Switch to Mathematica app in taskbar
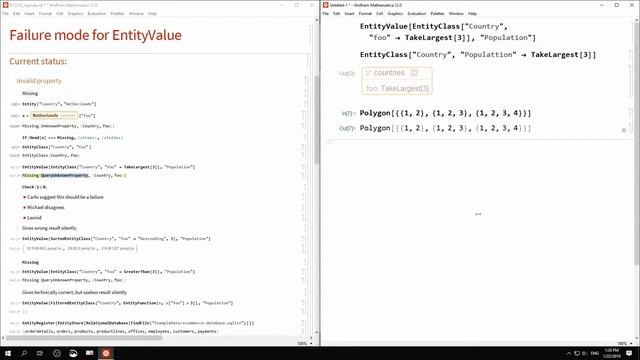The image size is (640, 360). click(106, 353)
